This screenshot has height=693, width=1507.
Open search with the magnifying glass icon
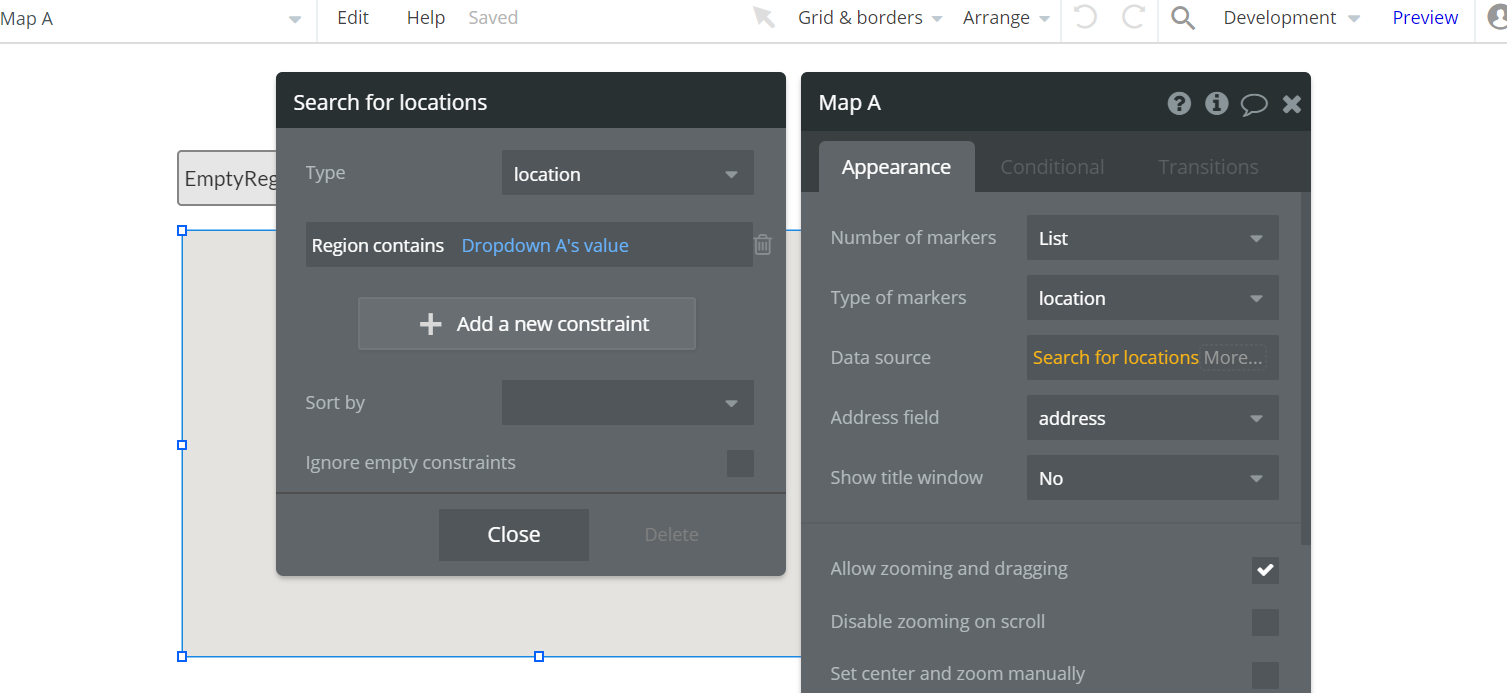click(1183, 18)
